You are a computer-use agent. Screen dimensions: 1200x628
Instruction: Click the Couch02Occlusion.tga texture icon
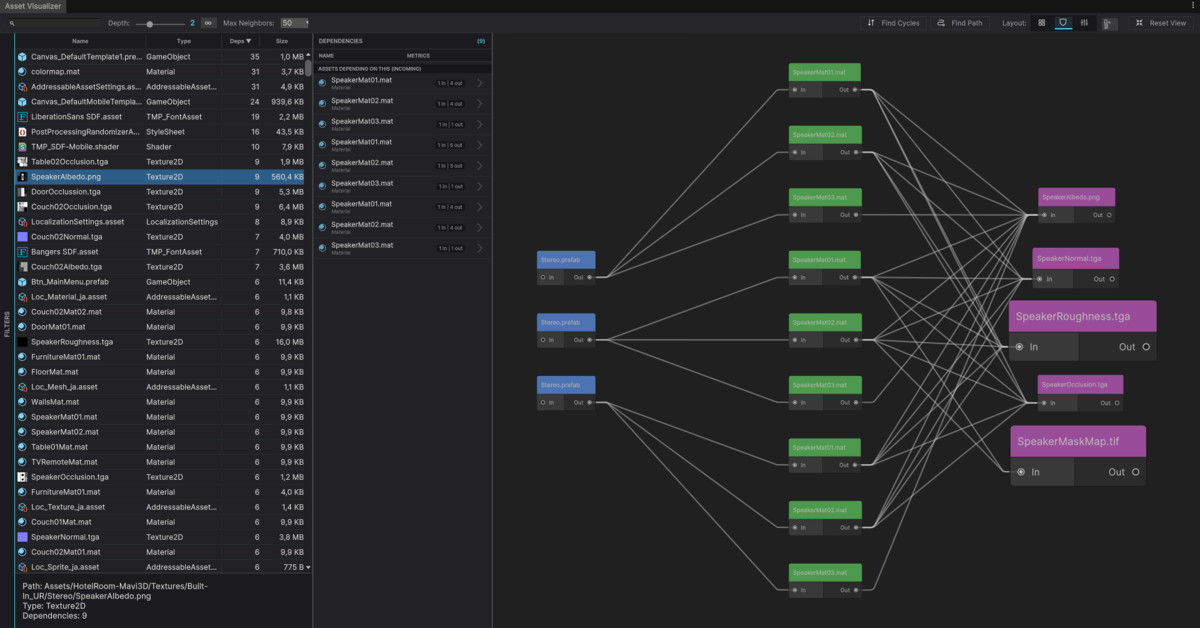pyautogui.click(x=22, y=207)
